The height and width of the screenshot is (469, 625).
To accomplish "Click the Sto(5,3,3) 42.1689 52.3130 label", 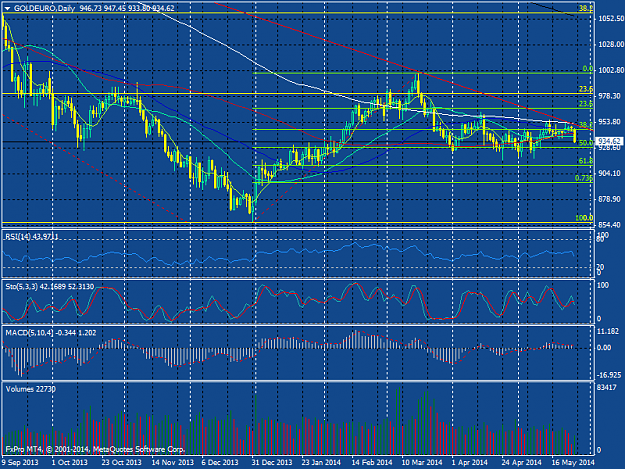I will 50,287.
